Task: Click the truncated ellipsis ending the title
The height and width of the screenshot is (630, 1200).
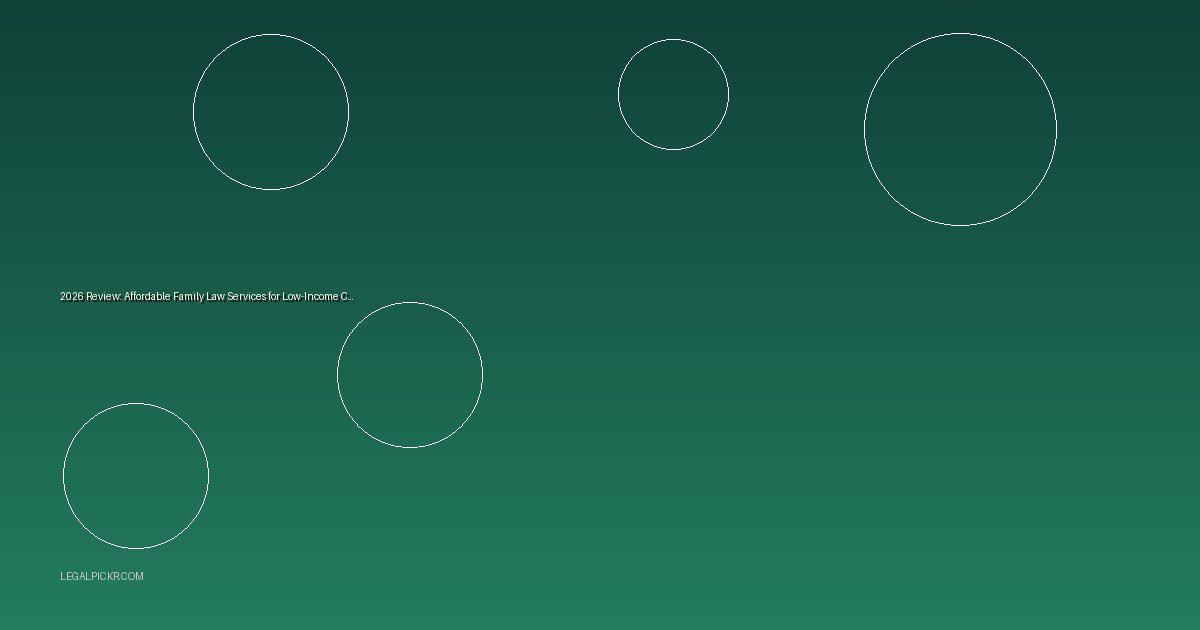Action: [x=351, y=297]
